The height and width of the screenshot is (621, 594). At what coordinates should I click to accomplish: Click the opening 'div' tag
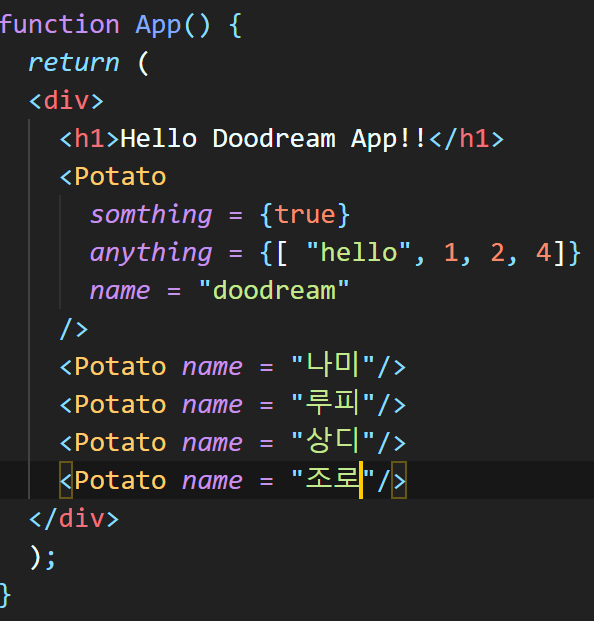coord(66,101)
